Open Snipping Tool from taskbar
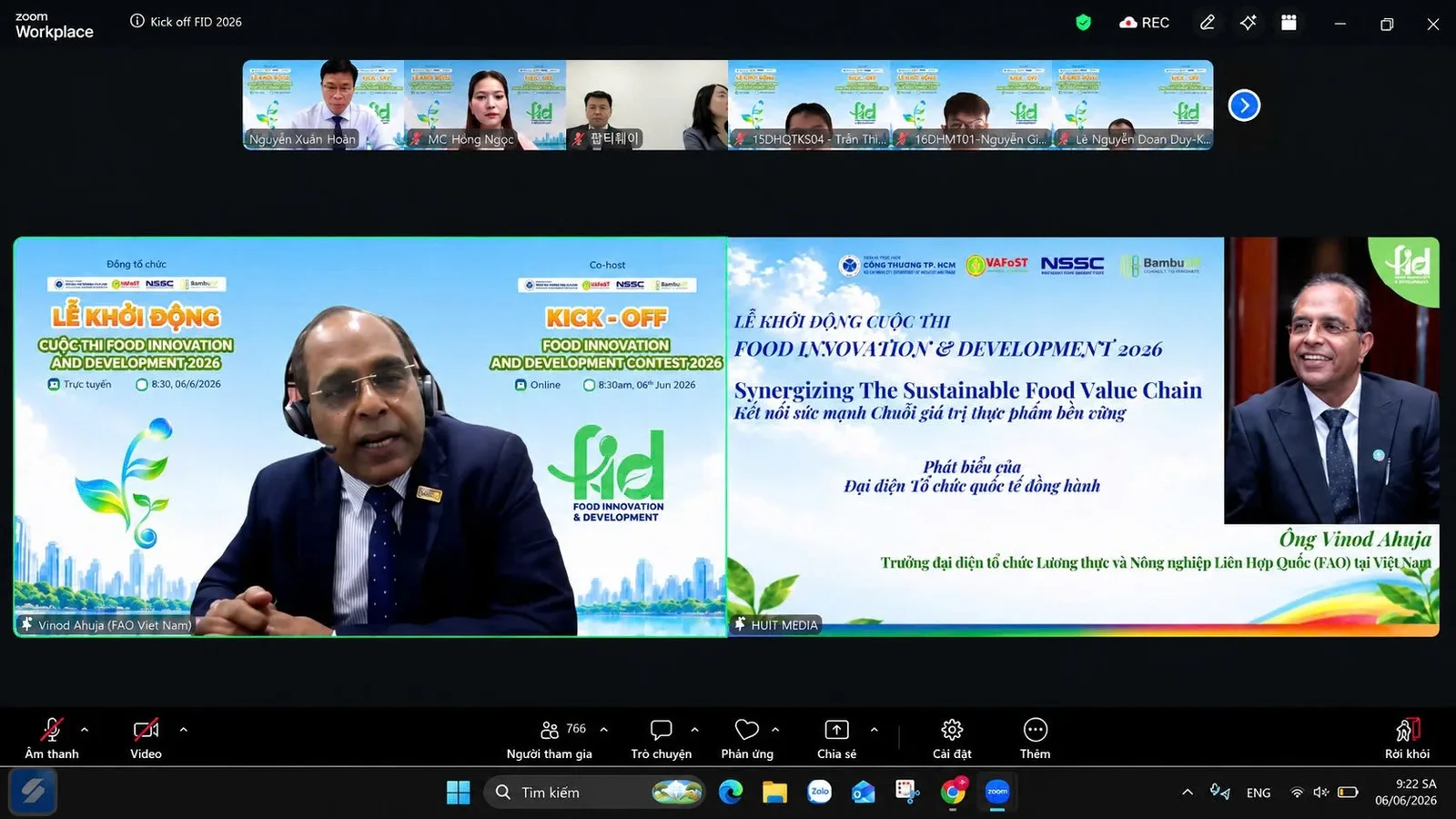 coord(907,793)
